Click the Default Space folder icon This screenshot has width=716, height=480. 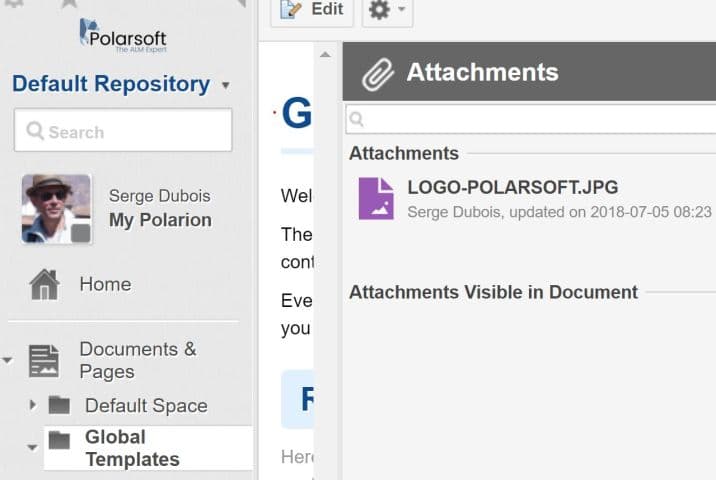(x=60, y=405)
